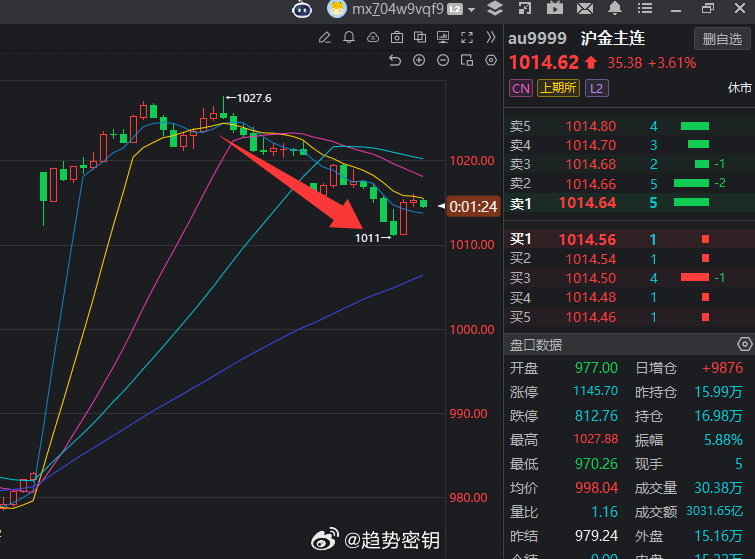Viewport: 755px width, 559px height.
Task: Select the 卖1 price 1014.64
Action: tap(587, 203)
